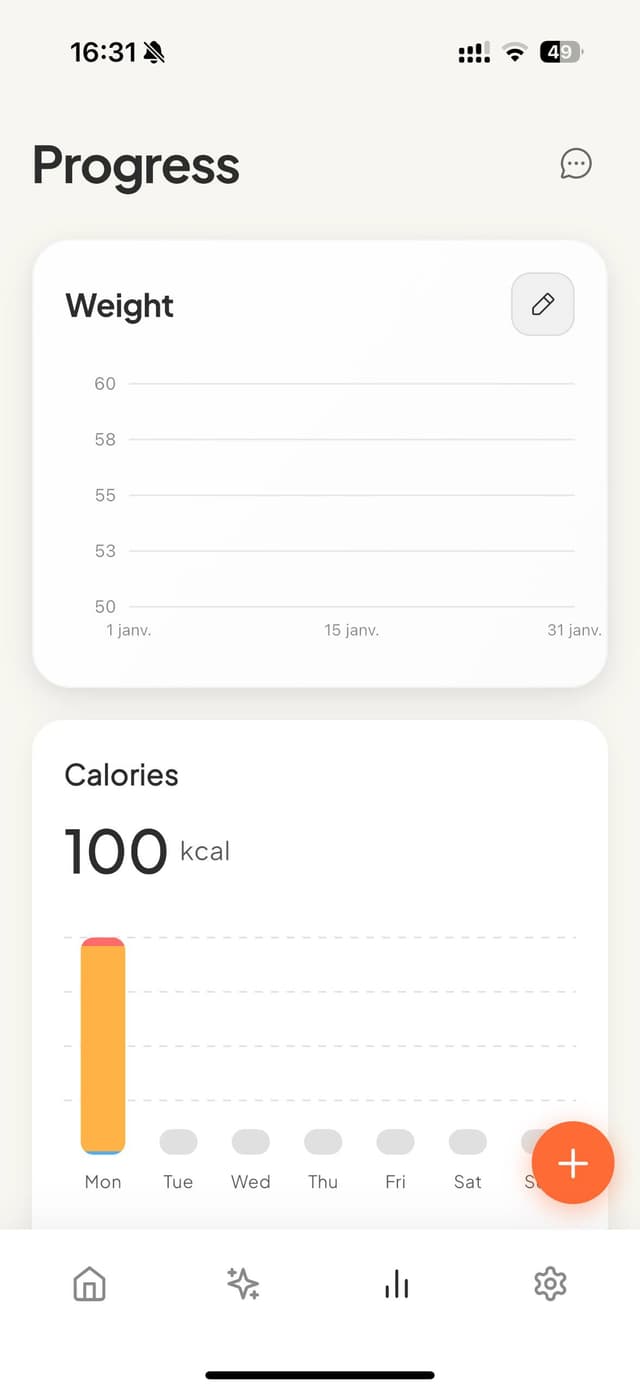Tap Tuesday's empty calorie marker
This screenshot has width=640, height=1392.
click(177, 1141)
